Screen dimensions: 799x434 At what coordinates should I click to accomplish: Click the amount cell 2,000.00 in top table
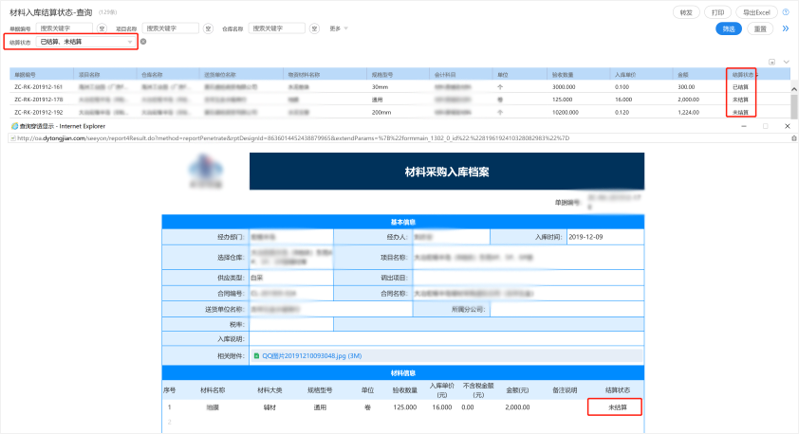coord(688,99)
